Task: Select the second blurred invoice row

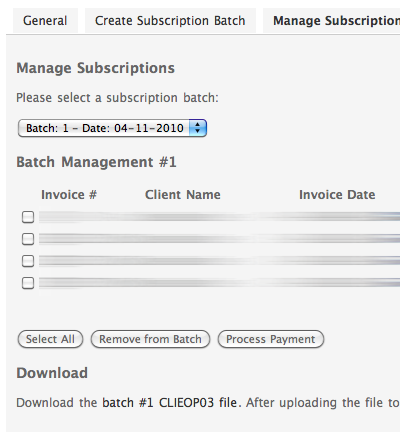Action: click(219, 239)
